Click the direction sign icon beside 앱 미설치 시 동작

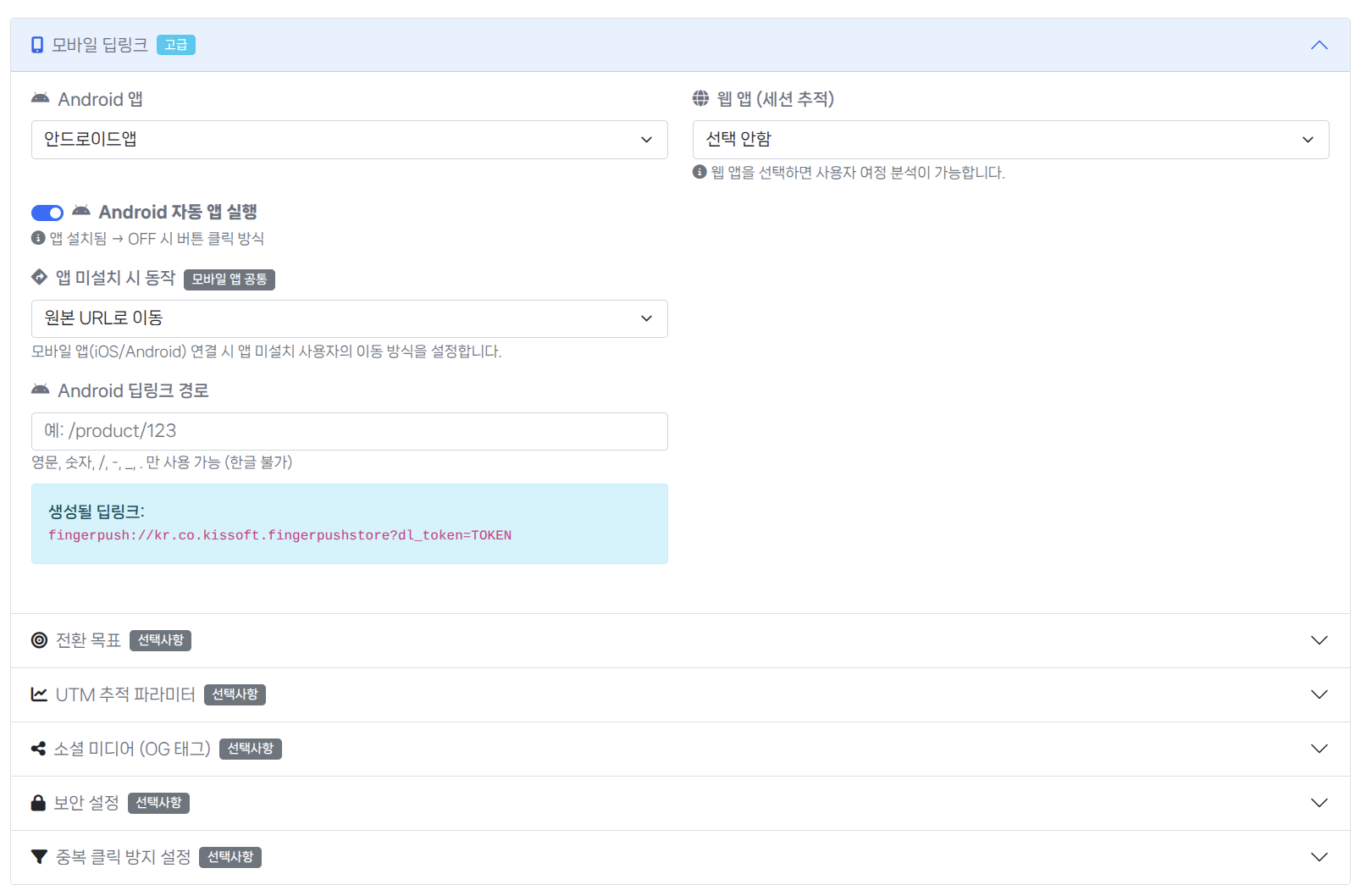(39, 277)
